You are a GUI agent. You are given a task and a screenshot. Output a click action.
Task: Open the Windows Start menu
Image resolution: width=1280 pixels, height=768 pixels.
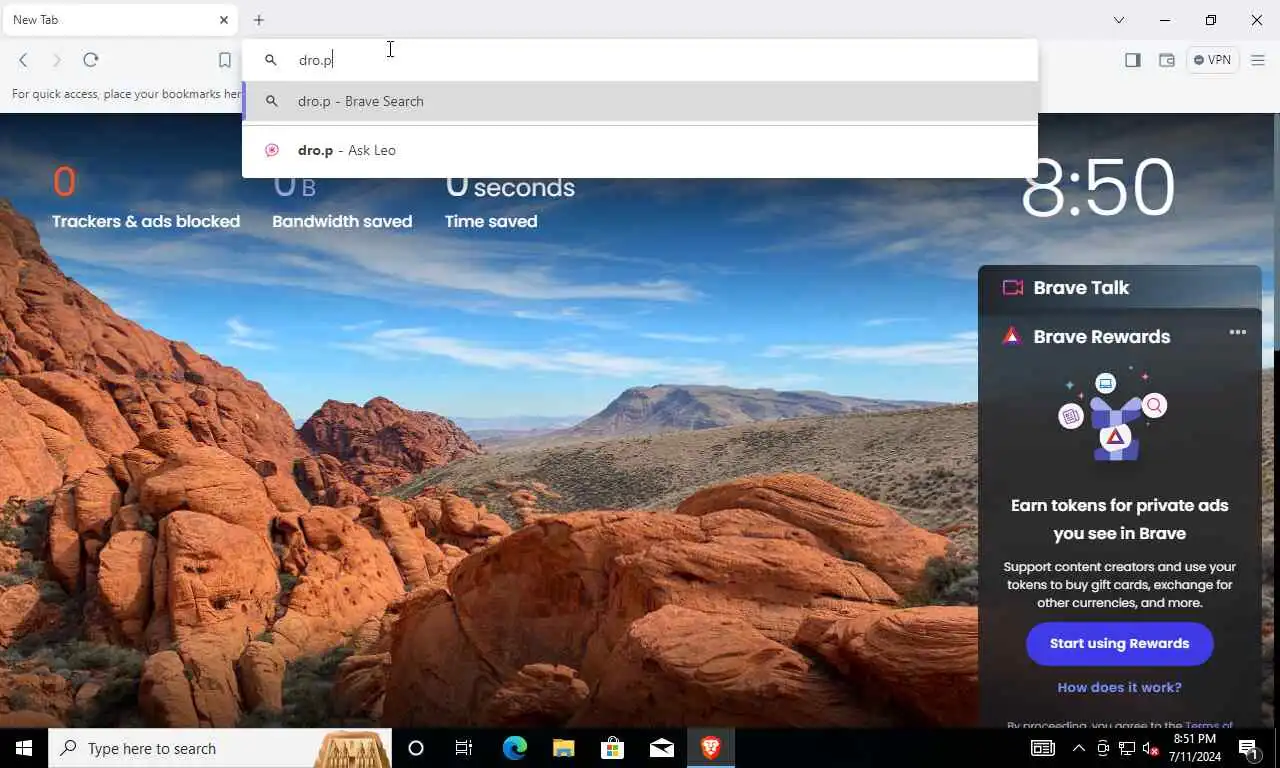(24, 748)
